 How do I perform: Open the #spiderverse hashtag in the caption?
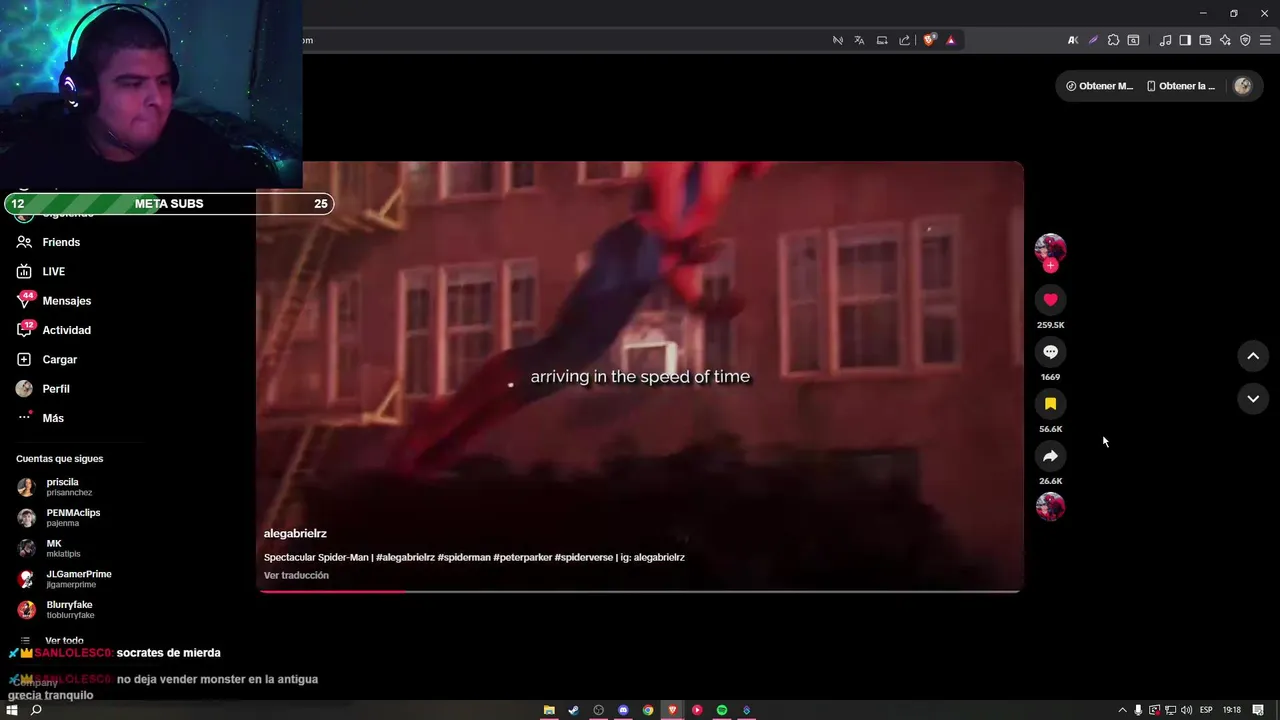click(584, 557)
